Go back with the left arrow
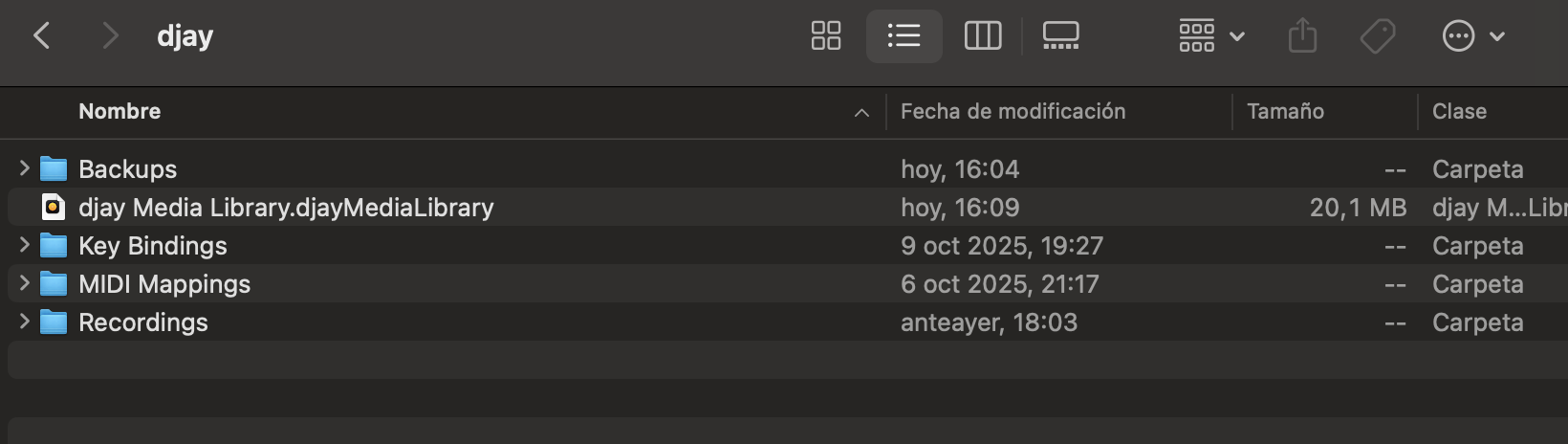This screenshot has width=1568, height=444. tap(42, 36)
